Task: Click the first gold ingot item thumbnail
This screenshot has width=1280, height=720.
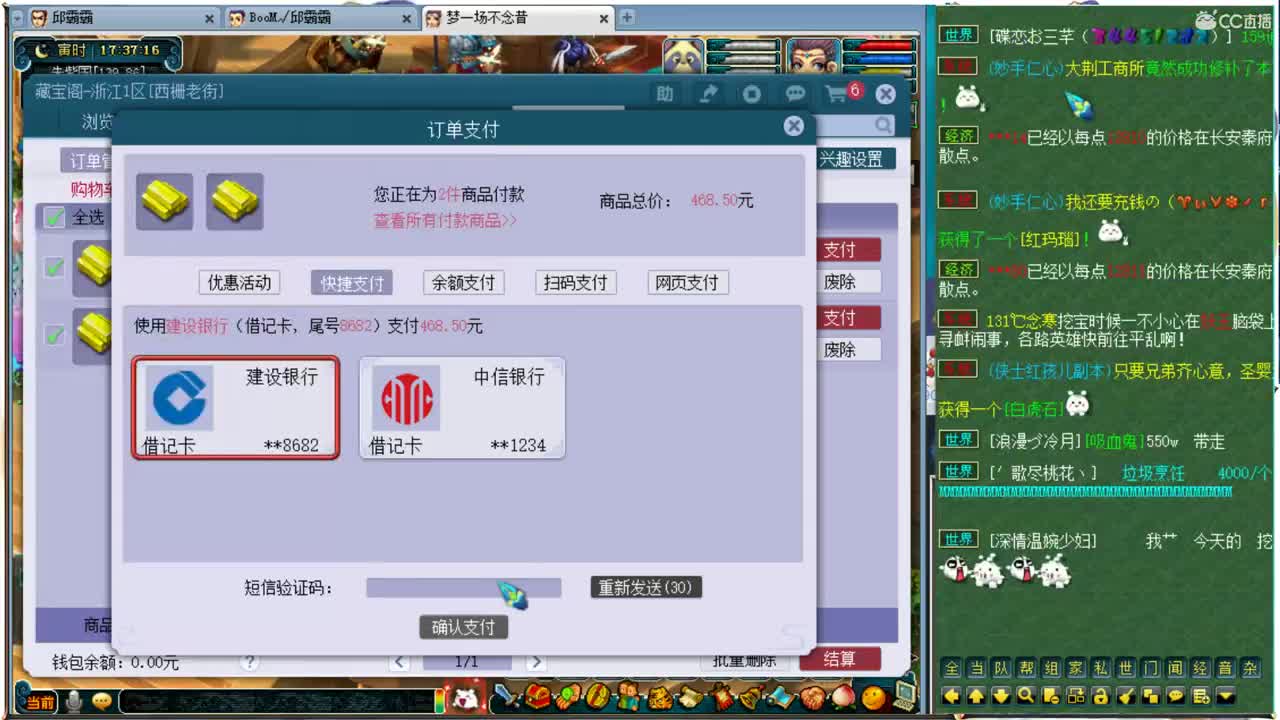Action: point(164,201)
